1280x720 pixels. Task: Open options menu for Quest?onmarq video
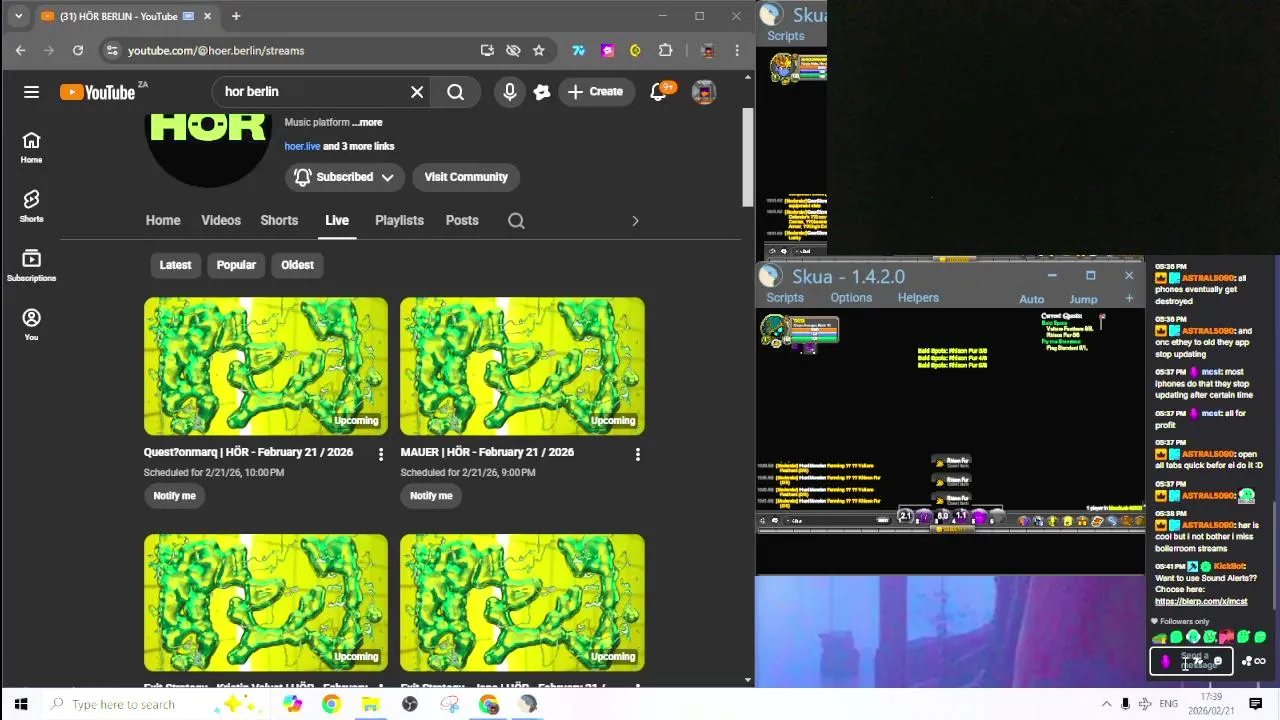[x=380, y=454]
